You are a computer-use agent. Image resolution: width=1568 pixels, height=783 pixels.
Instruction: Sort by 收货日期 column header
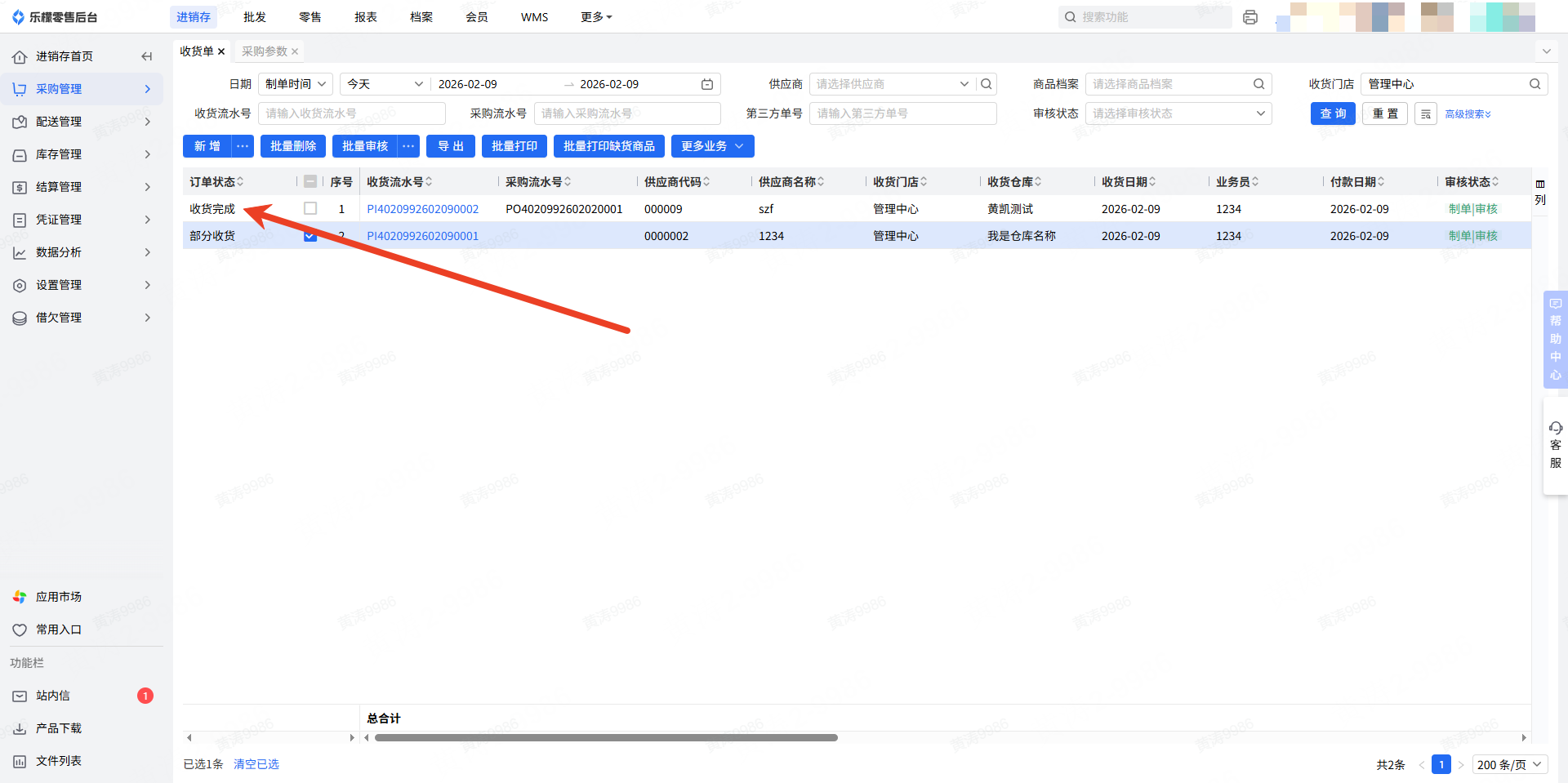pyautogui.click(x=1129, y=182)
